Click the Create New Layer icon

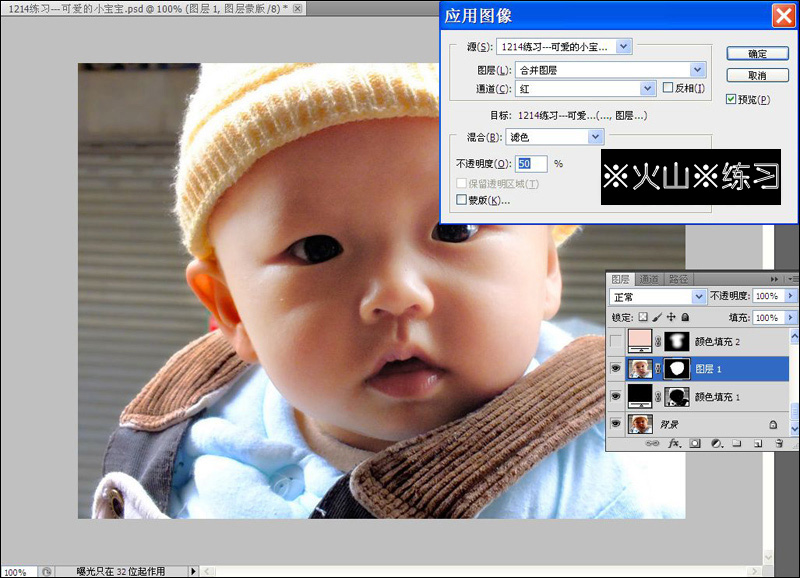coord(758,443)
